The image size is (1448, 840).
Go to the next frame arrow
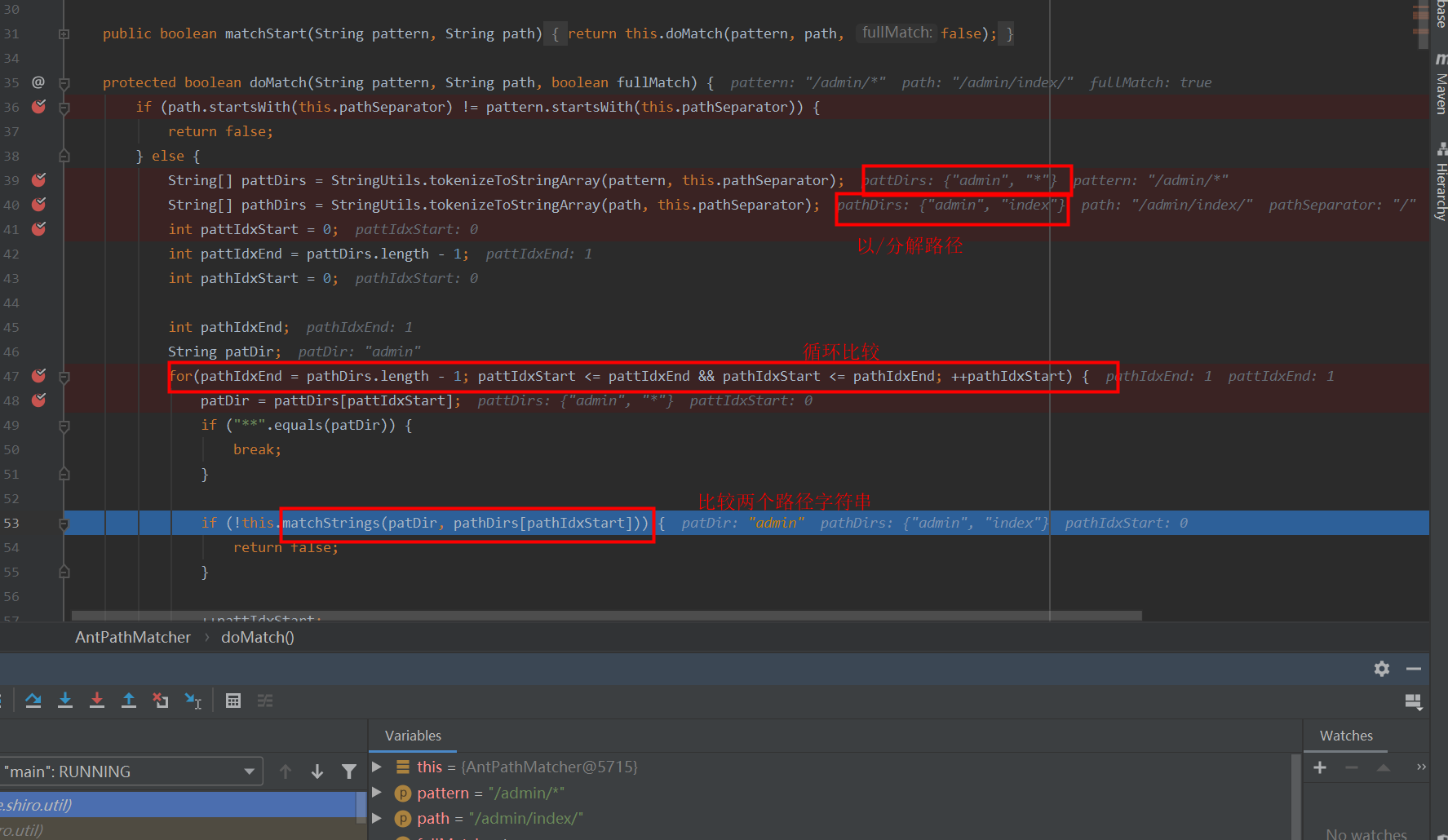point(317,771)
